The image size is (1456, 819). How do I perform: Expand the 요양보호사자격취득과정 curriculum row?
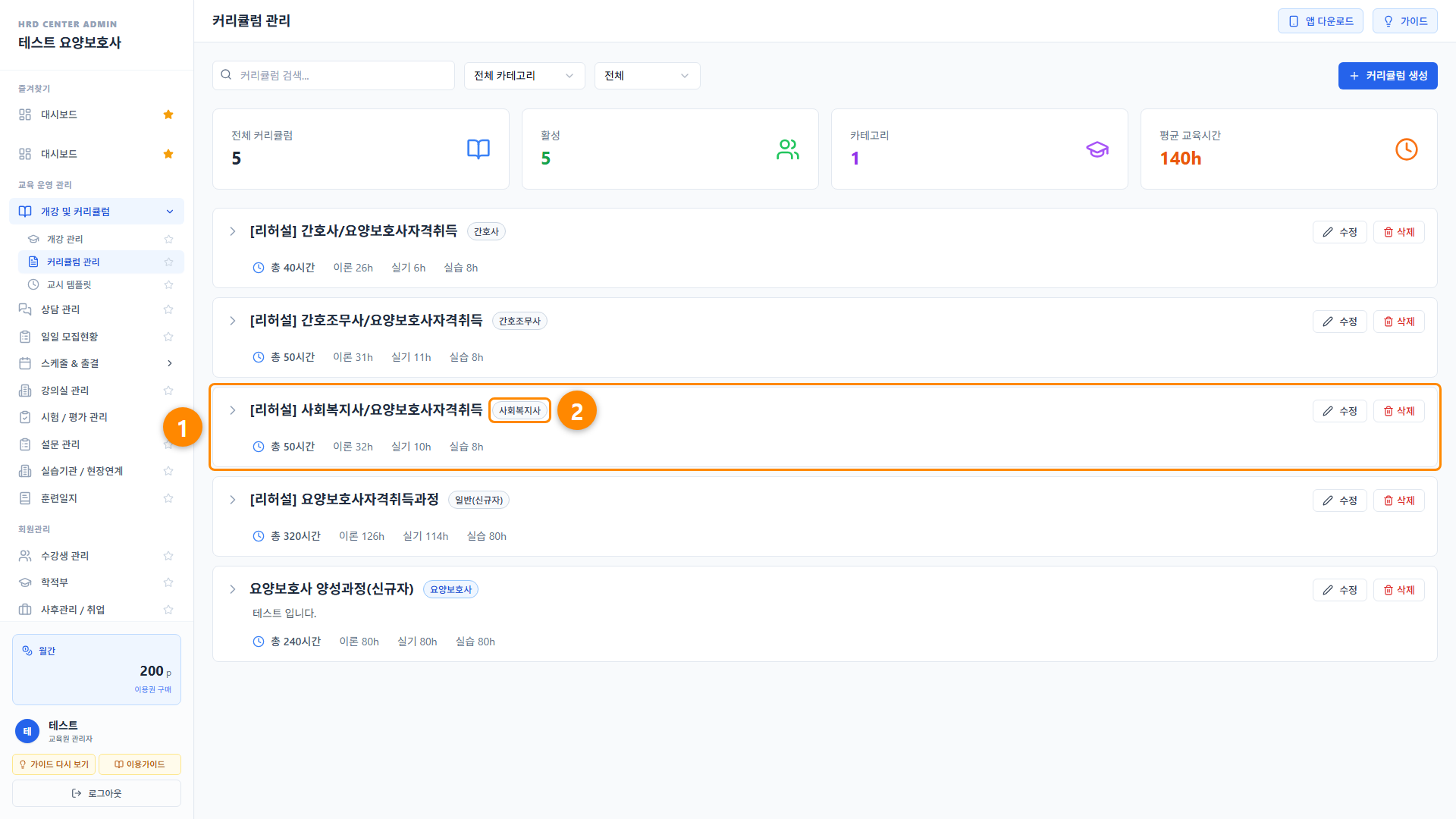coord(233,500)
